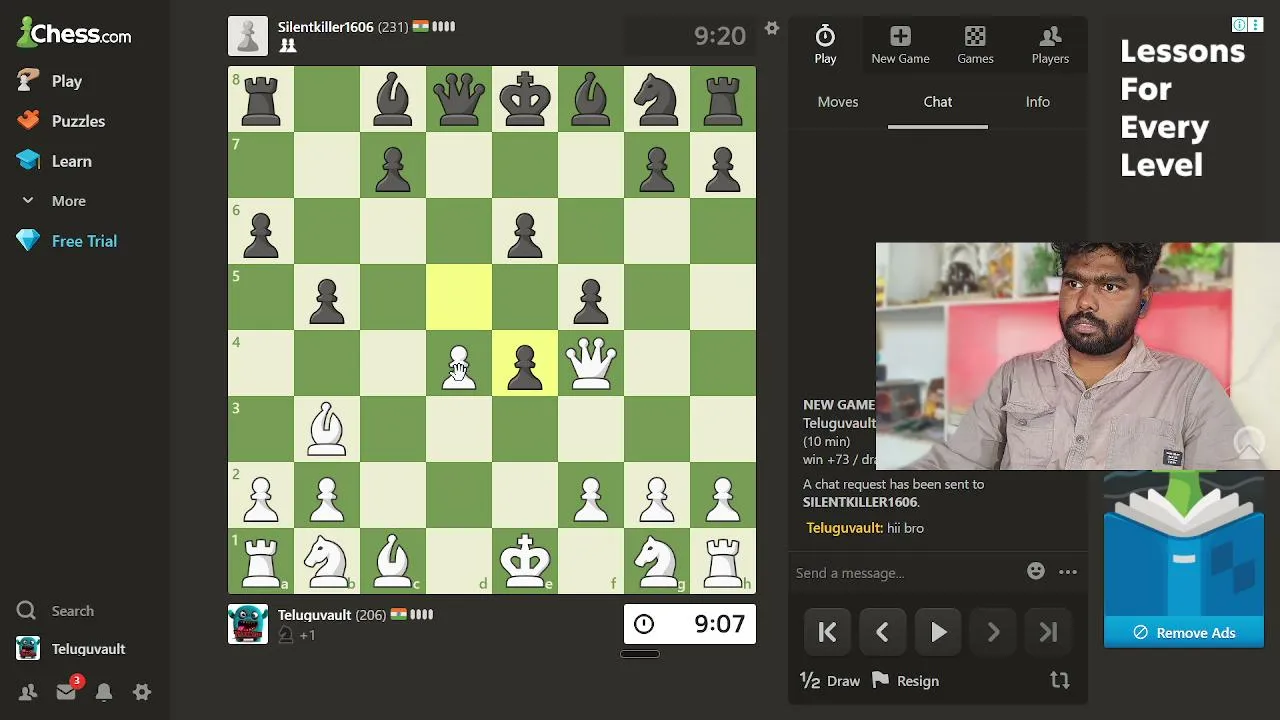The height and width of the screenshot is (720, 1280).
Task: Click the black king on e8
Action: click(x=525, y=99)
